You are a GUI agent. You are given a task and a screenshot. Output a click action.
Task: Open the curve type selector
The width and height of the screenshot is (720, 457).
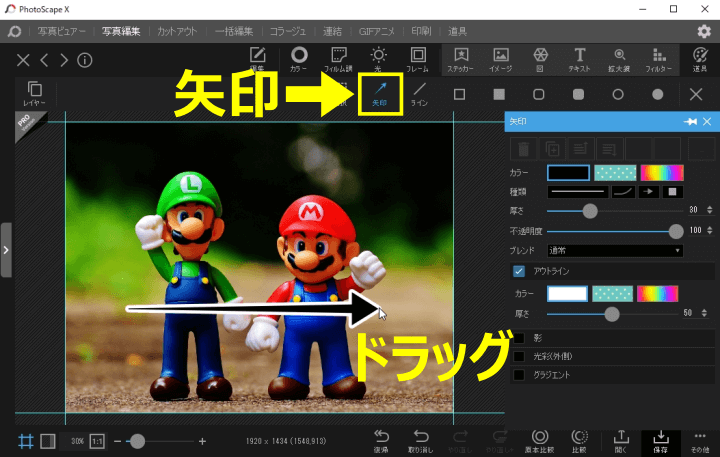point(623,192)
